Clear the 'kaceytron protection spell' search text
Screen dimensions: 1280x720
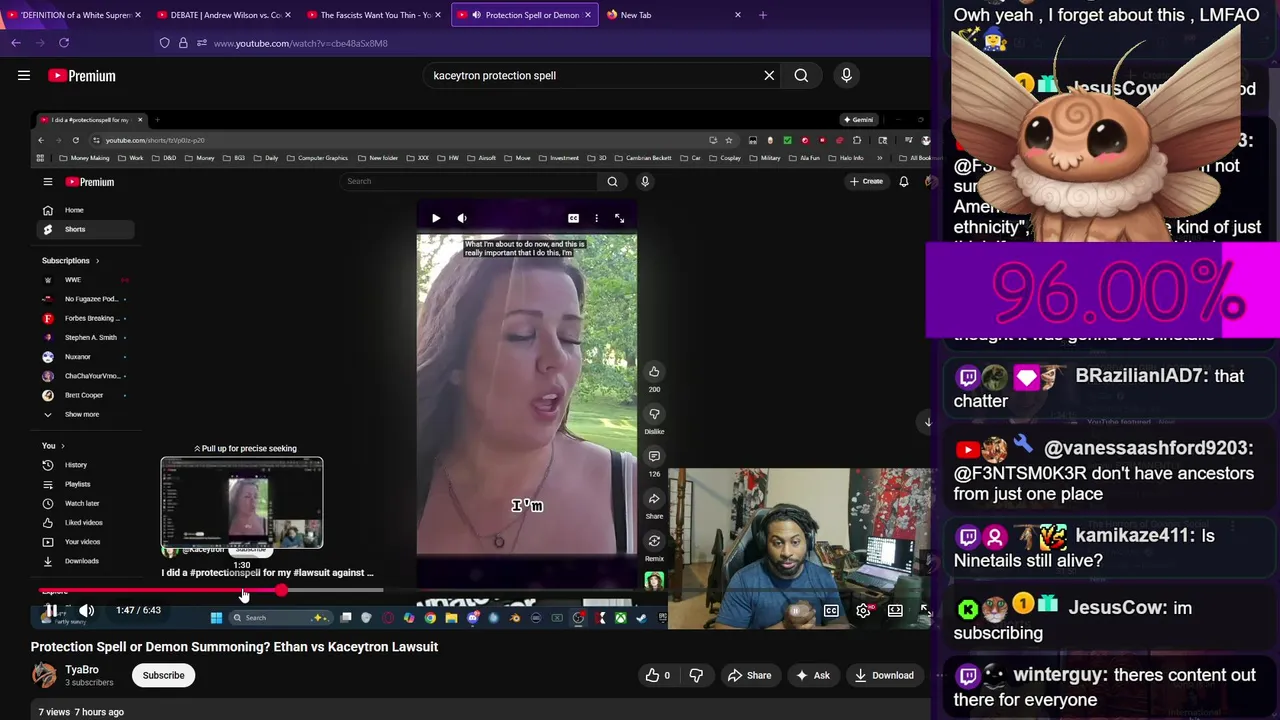(769, 75)
